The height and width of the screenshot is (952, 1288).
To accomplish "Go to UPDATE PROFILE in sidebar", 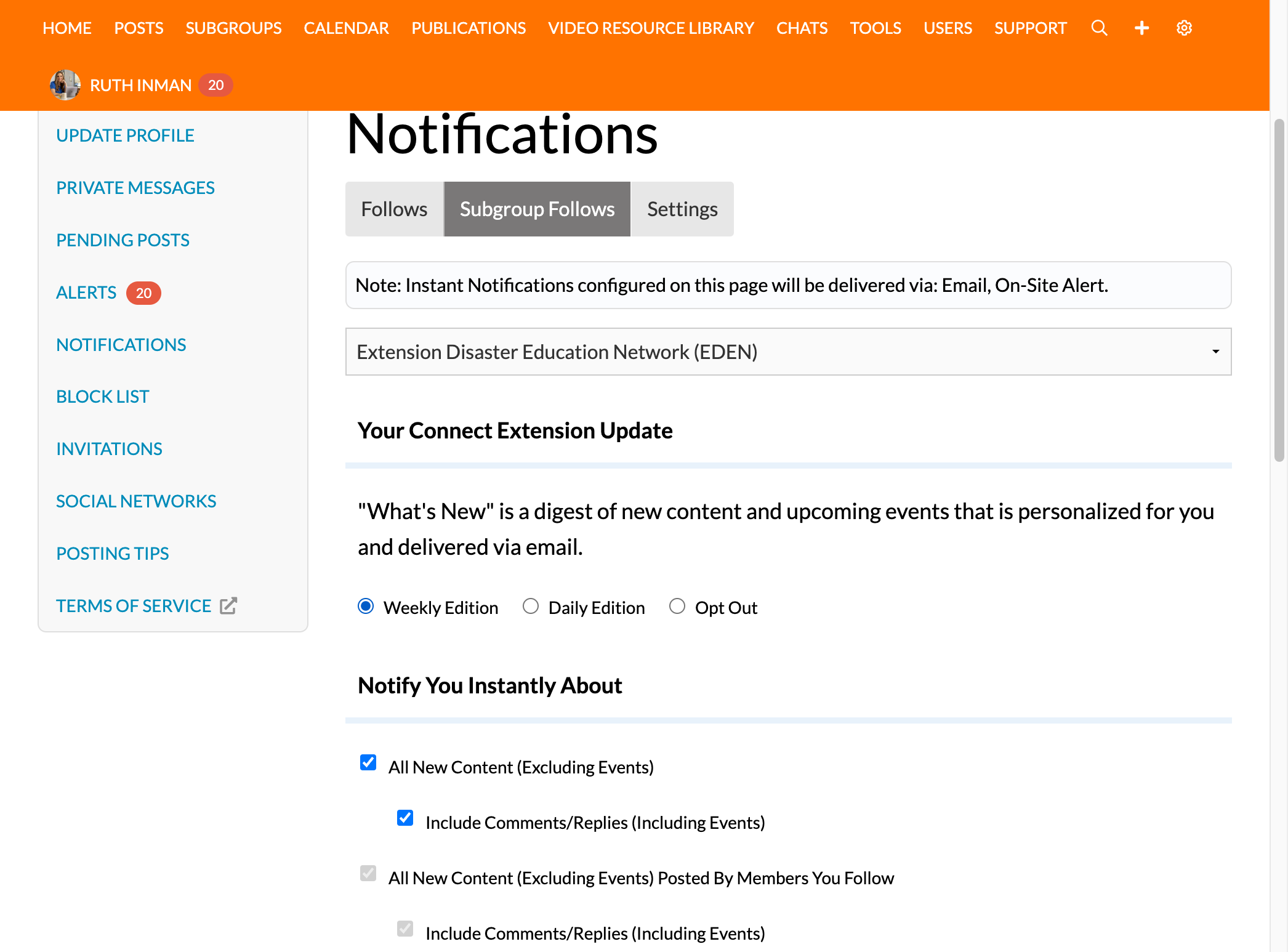I will pos(125,135).
